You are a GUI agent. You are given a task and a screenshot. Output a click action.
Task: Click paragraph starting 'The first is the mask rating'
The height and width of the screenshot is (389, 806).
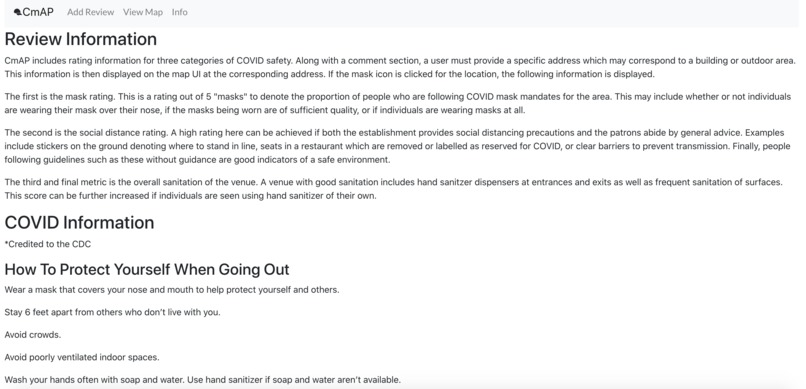coord(398,103)
